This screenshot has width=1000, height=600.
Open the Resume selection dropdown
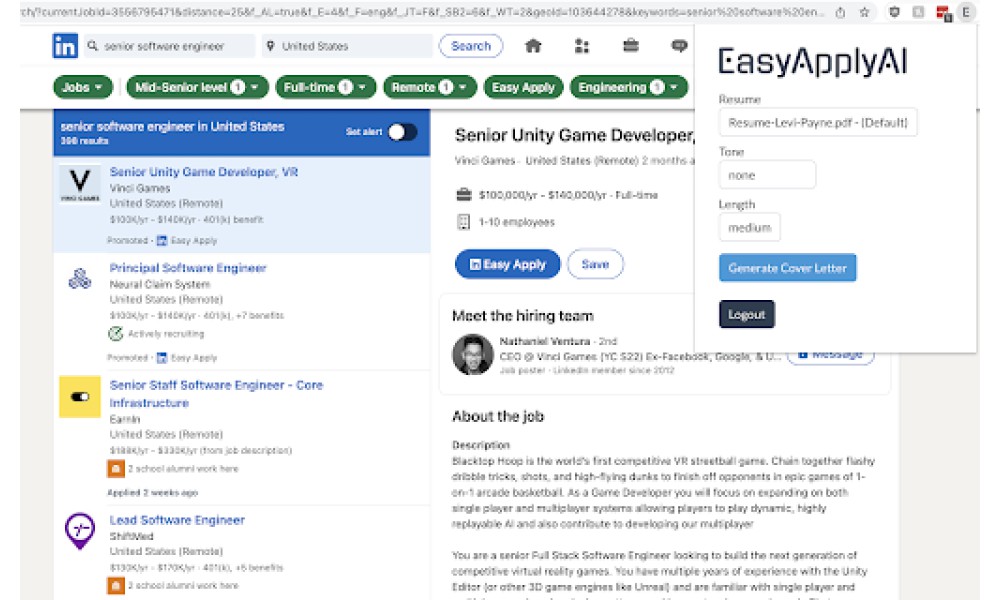coord(818,122)
